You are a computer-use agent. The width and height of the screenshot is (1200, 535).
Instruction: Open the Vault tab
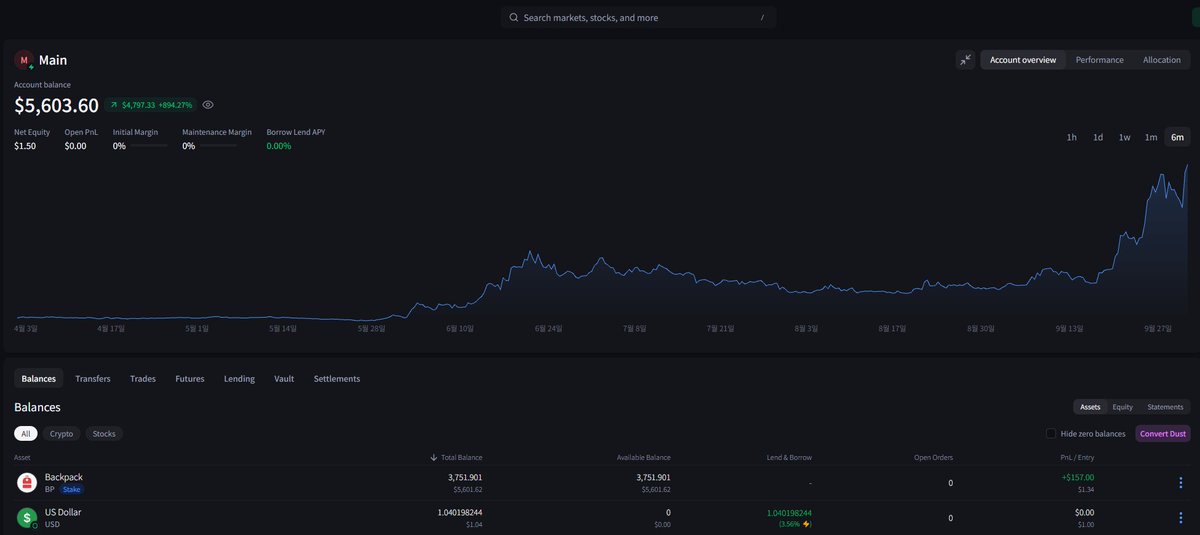284,378
